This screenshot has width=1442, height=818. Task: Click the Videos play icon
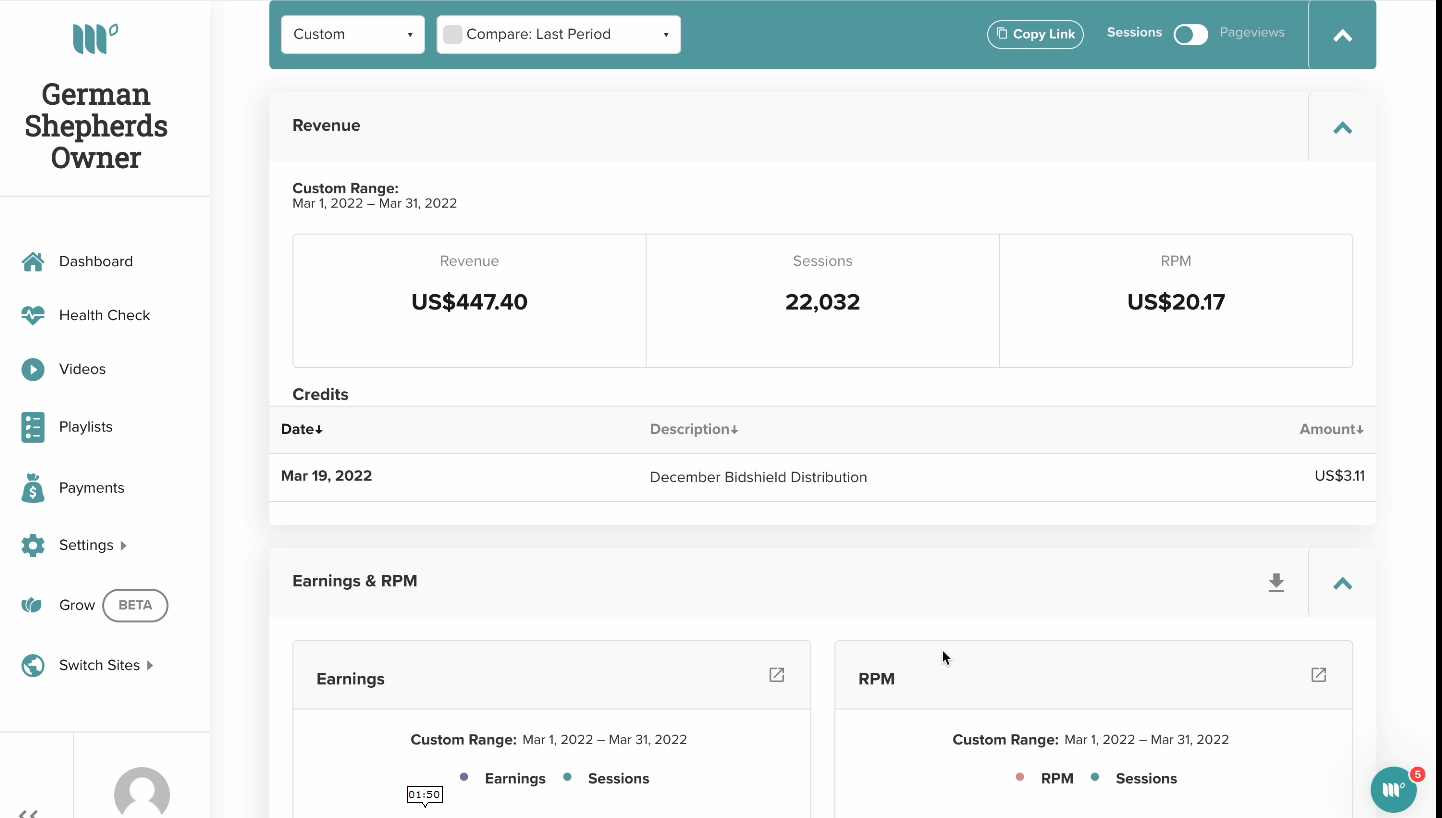33,369
